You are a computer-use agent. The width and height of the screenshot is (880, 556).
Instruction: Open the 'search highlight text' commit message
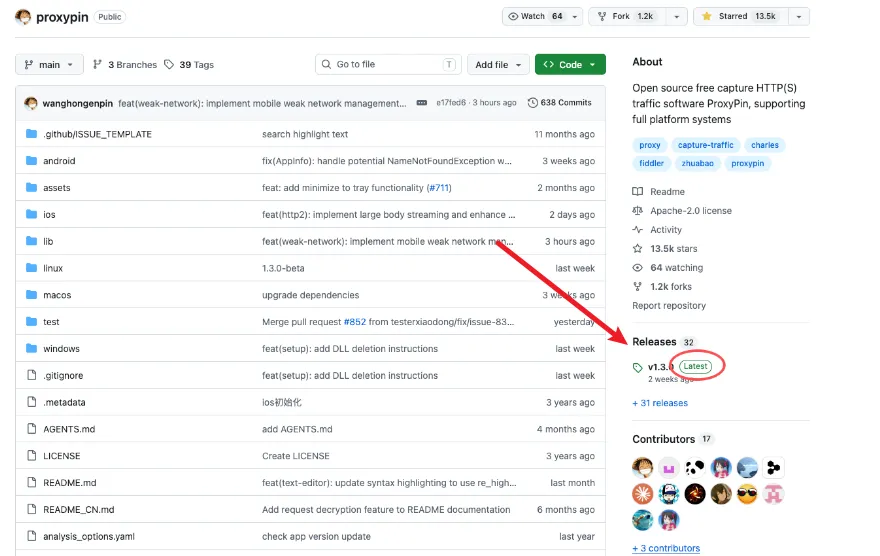coord(305,134)
